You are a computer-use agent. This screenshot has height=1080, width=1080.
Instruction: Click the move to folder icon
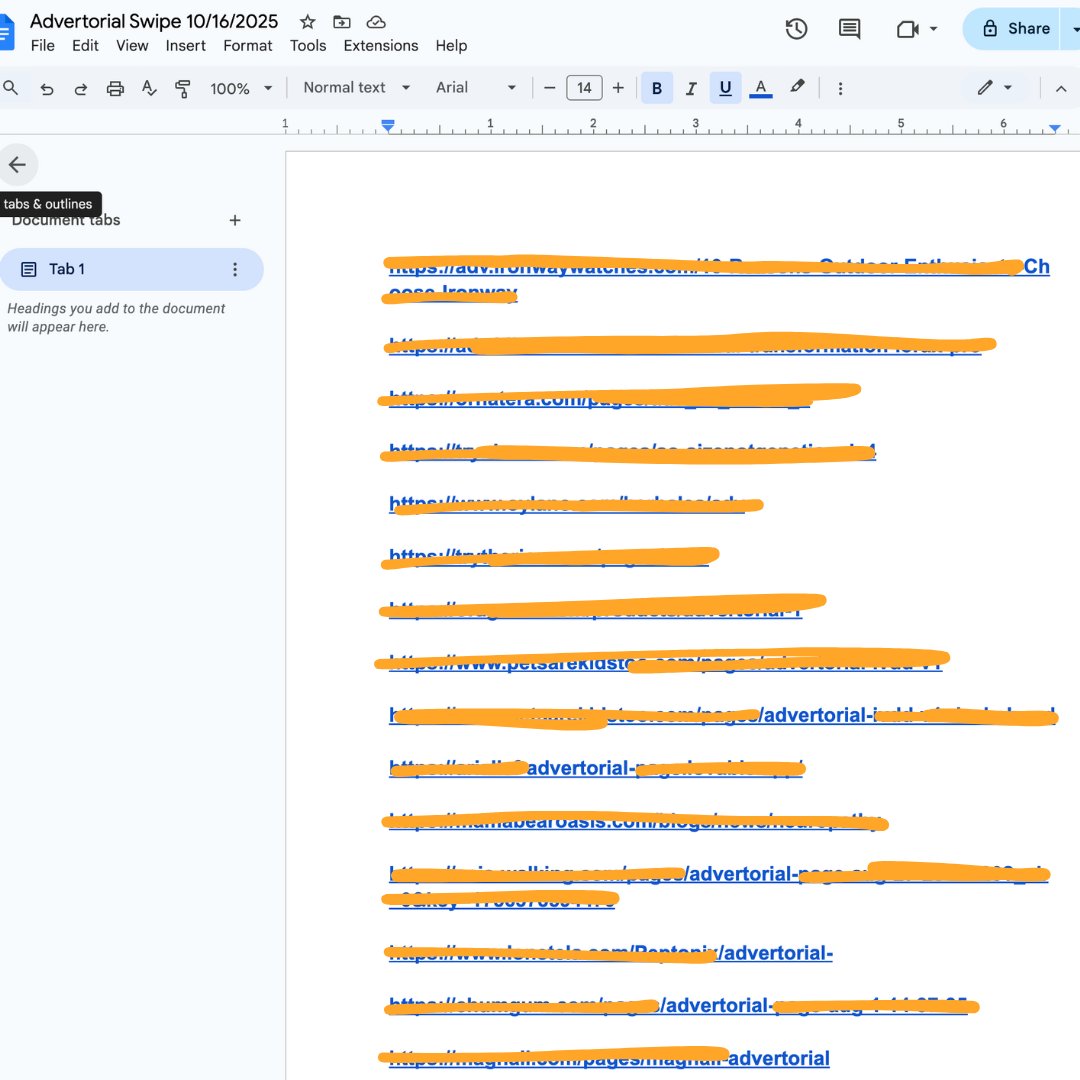(342, 22)
